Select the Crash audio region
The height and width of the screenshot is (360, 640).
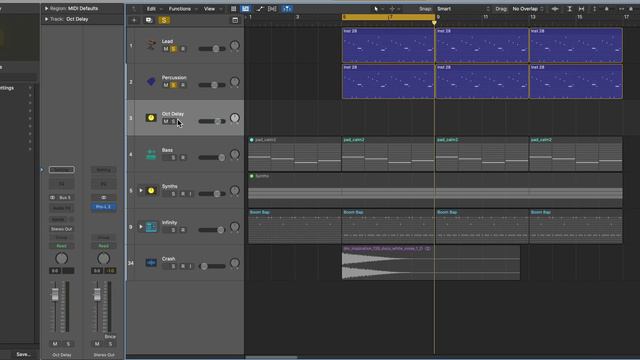[431, 263]
